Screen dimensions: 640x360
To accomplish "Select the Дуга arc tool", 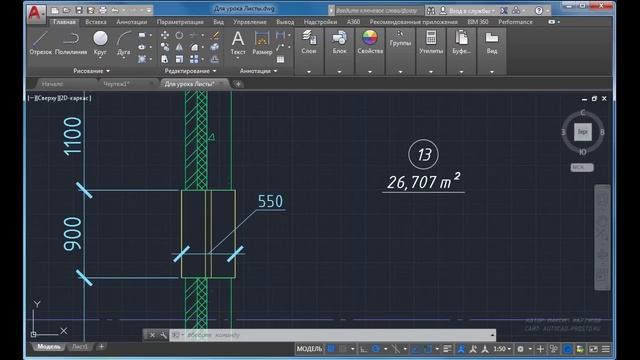I will click(124, 43).
